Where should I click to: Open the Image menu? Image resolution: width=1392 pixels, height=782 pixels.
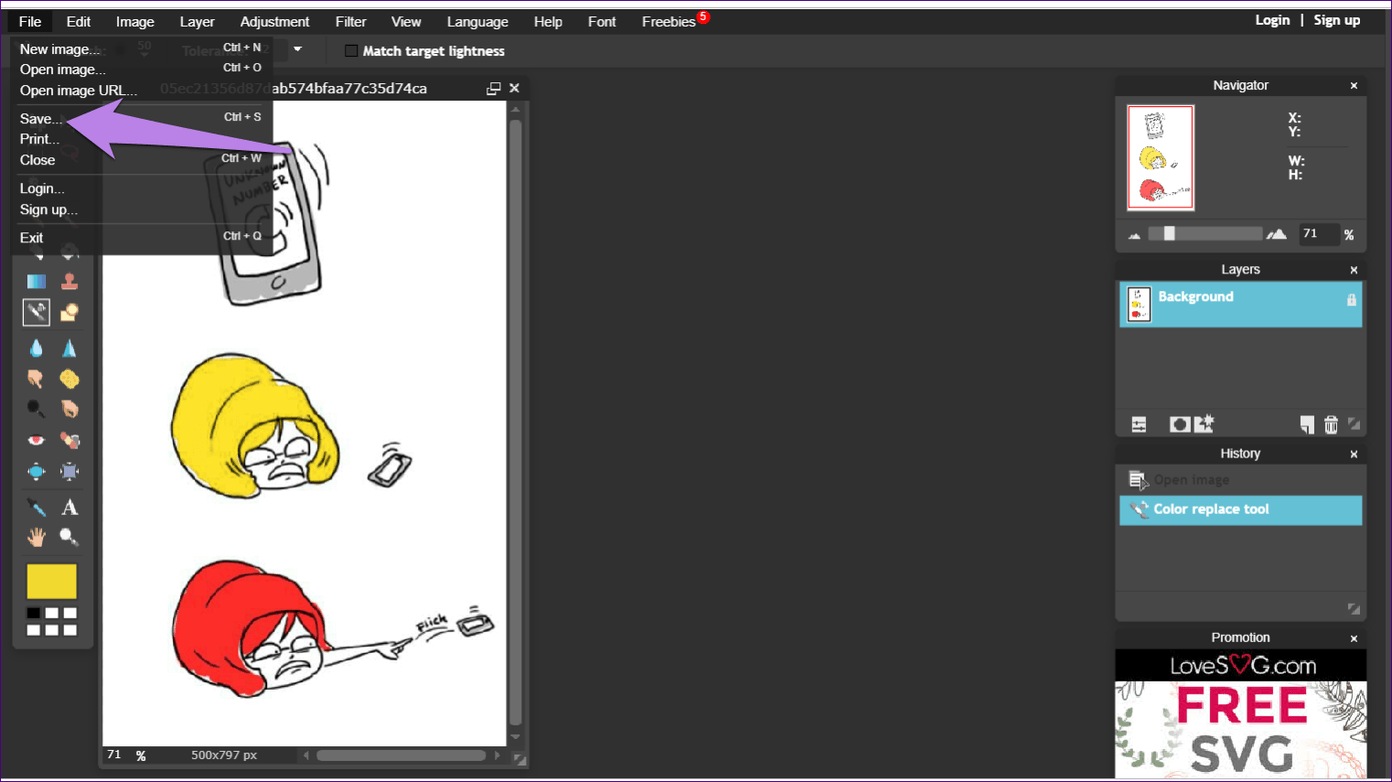click(135, 21)
